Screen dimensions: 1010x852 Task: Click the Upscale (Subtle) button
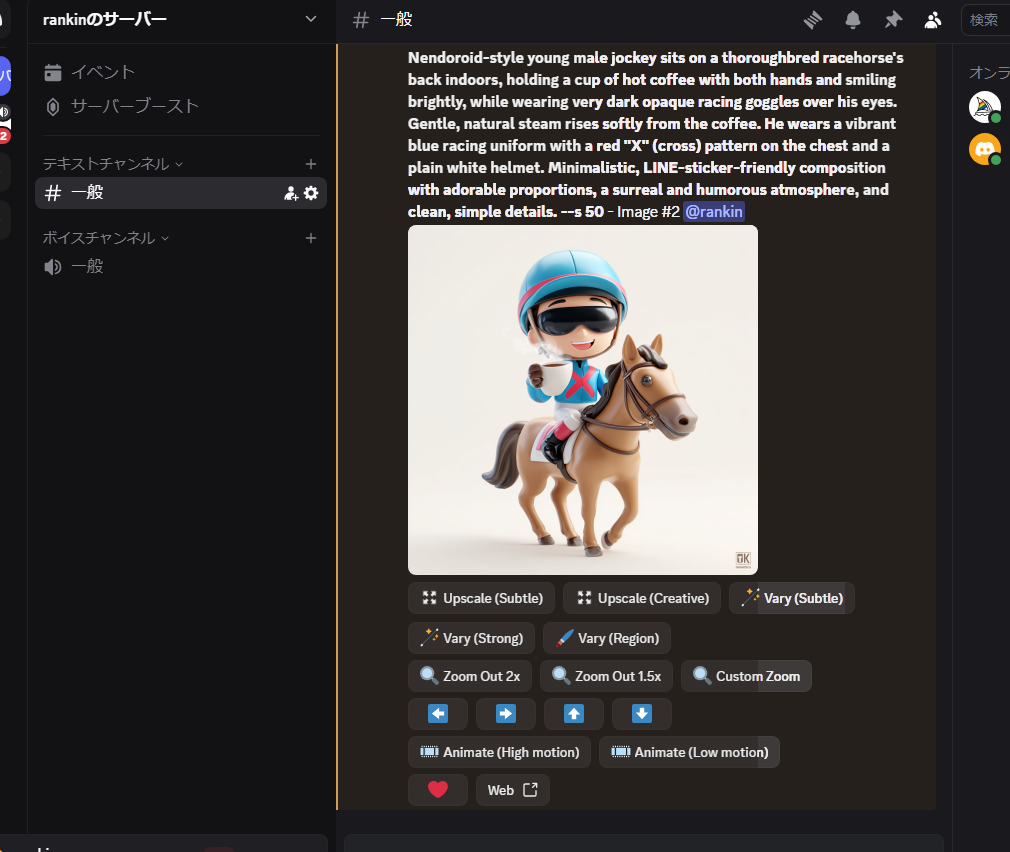481,598
